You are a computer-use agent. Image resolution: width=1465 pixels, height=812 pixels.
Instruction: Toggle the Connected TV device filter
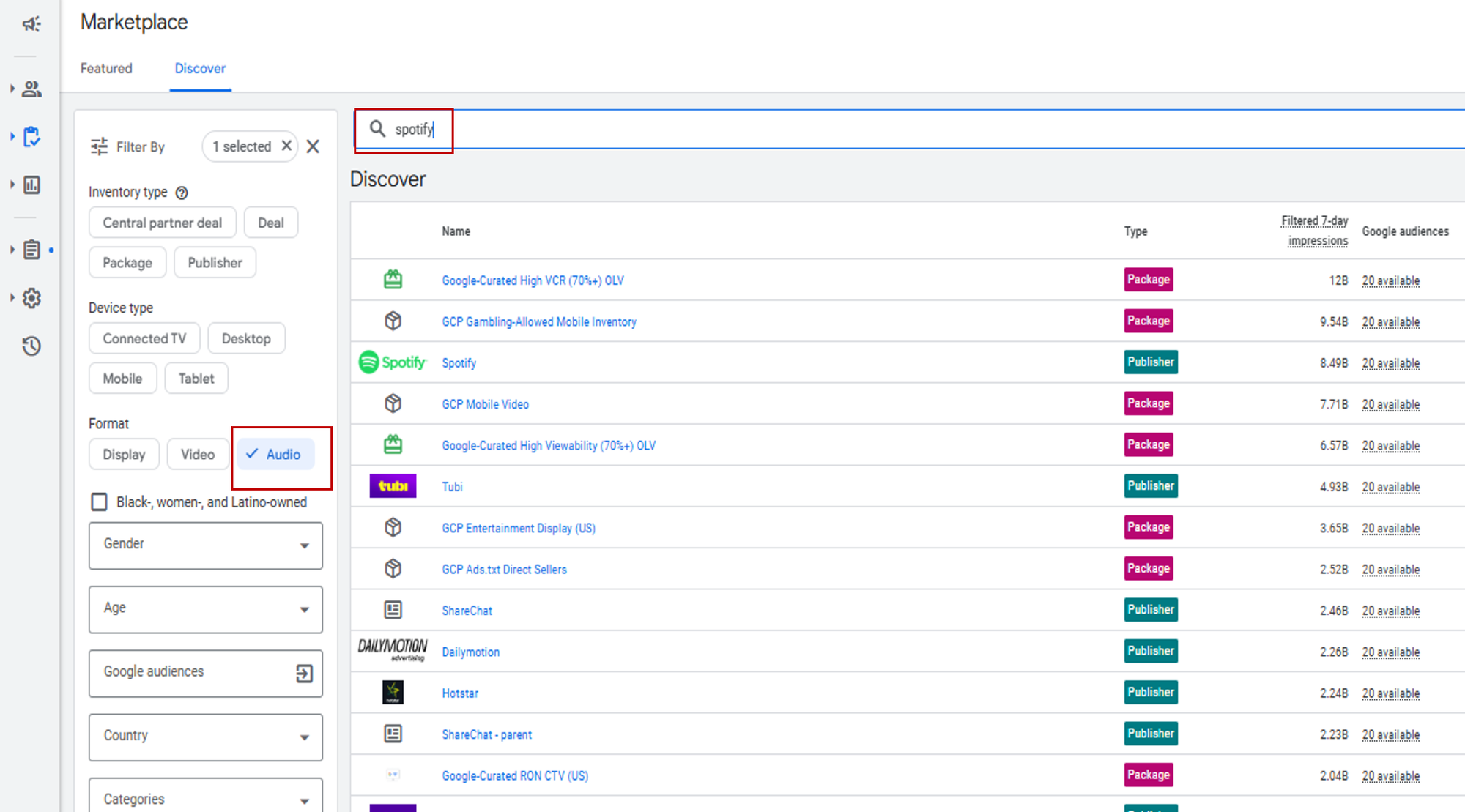point(144,339)
